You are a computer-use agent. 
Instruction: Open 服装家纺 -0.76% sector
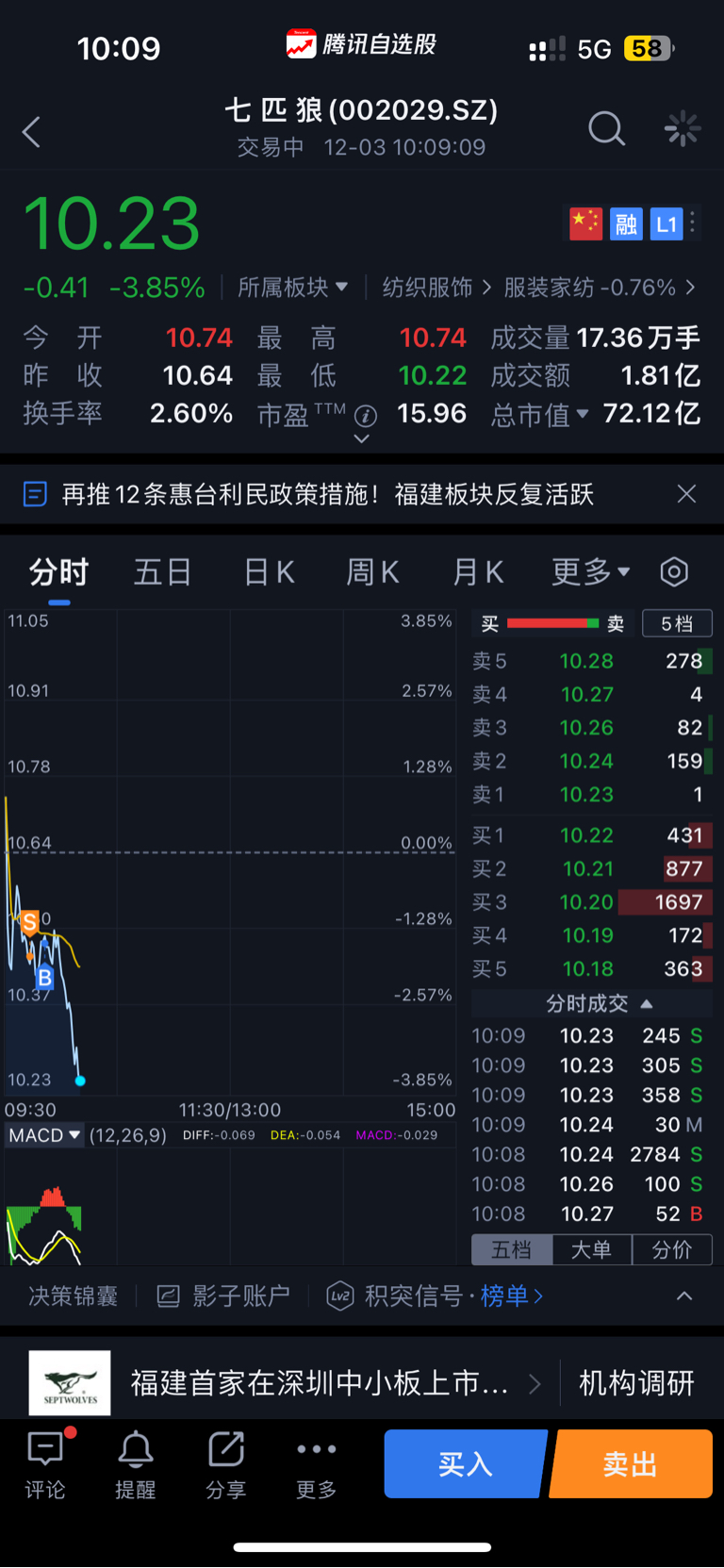[x=599, y=287]
